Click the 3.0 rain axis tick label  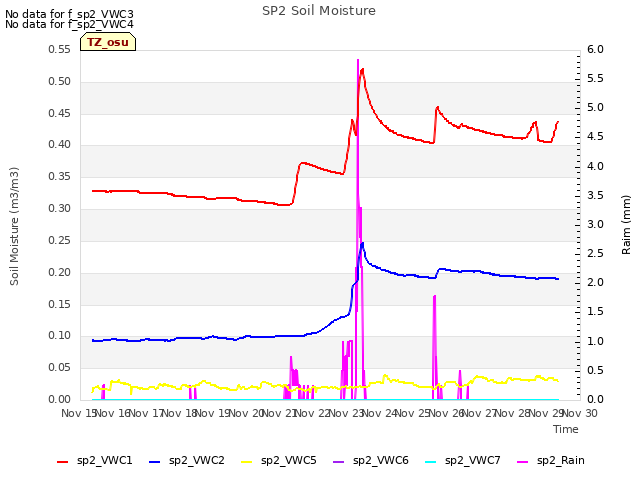pos(595,224)
